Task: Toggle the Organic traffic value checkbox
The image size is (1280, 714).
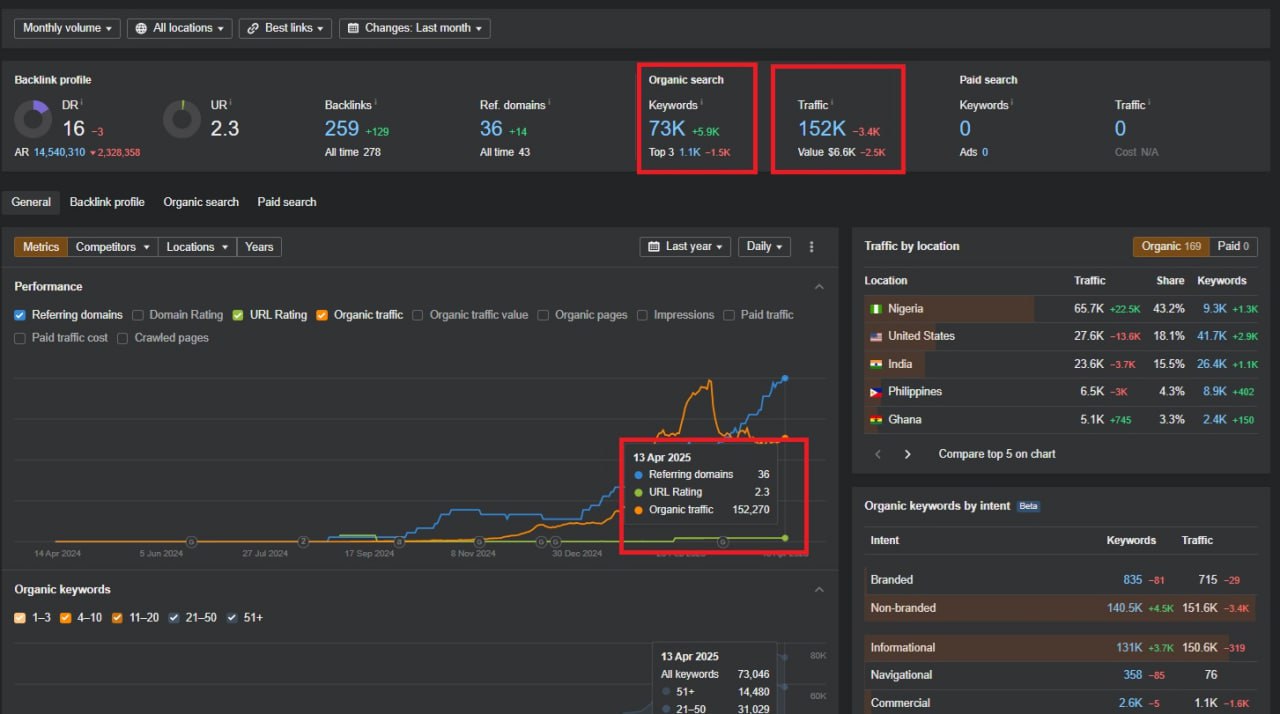Action: pyautogui.click(x=419, y=315)
